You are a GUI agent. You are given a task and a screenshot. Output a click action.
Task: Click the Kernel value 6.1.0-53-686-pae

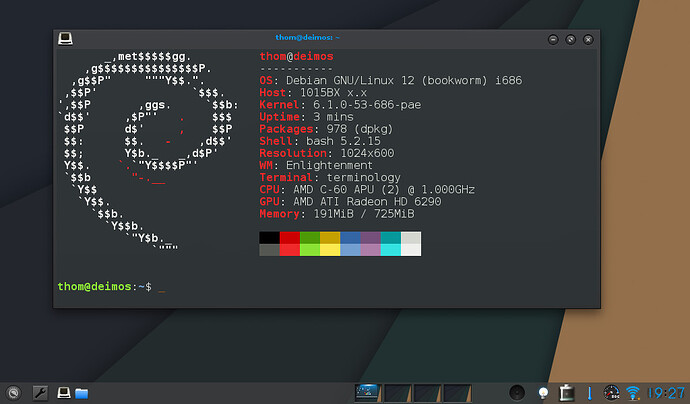click(x=367, y=105)
